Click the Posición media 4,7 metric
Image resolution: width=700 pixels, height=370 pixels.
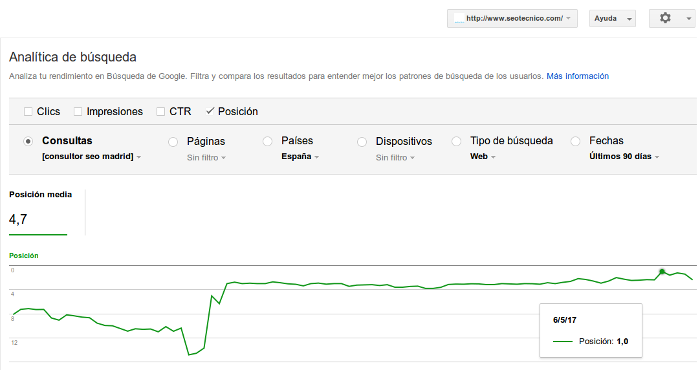click(x=40, y=212)
